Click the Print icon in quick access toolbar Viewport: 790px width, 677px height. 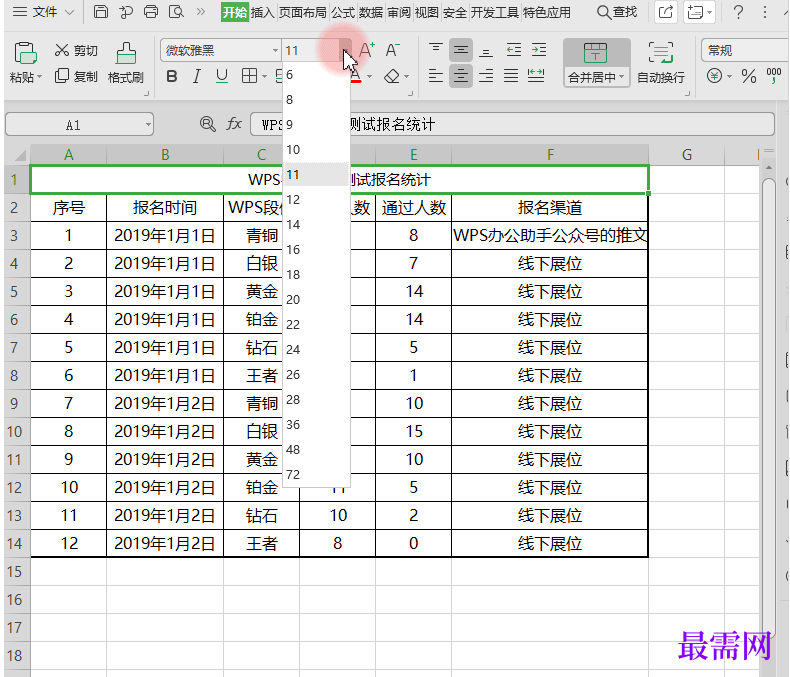[x=151, y=12]
